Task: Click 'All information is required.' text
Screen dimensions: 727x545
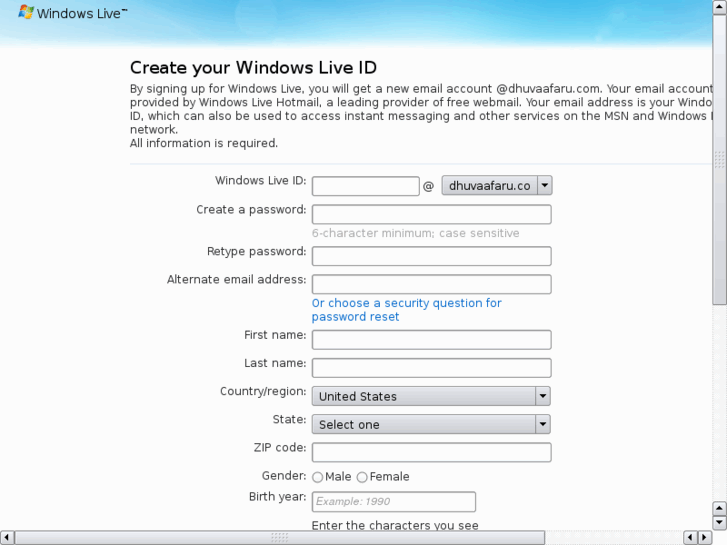Action: (204, 143)
